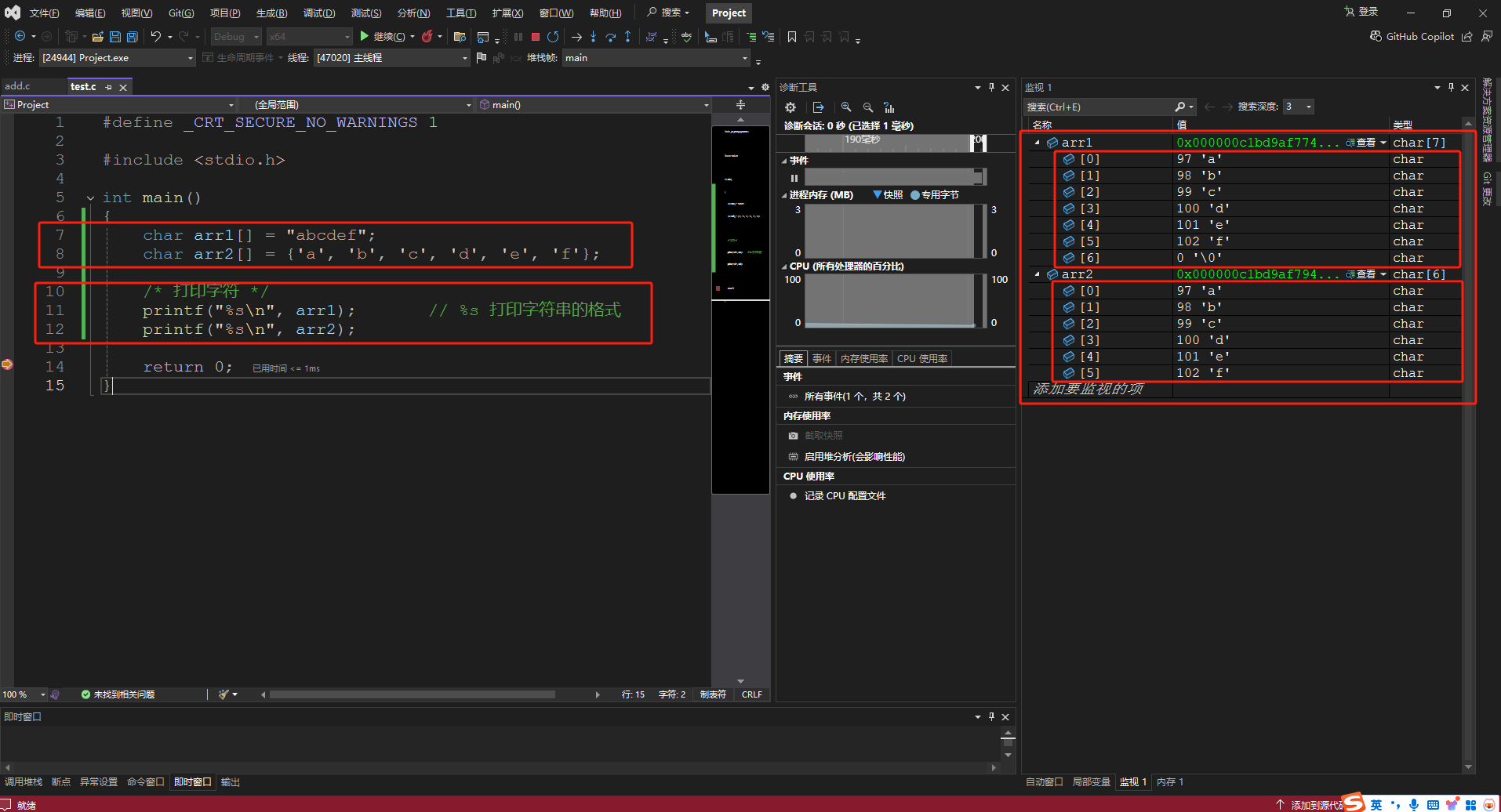Click the Restart debugging icon
The width and height of the screenshot is (1501, 812).
553,37
